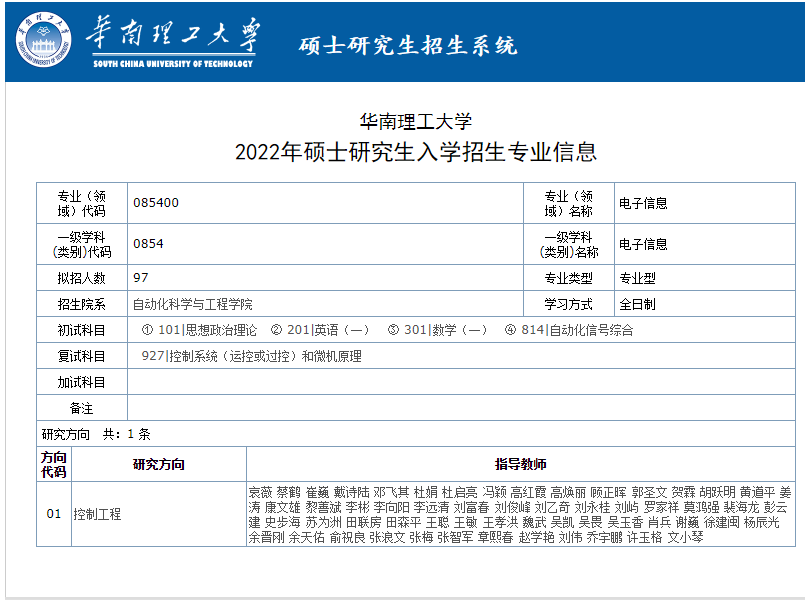The height and width of the screenshot is (600, 808).
Task: Select the 全日制 study mode value
Action: (x=637, y=304)
